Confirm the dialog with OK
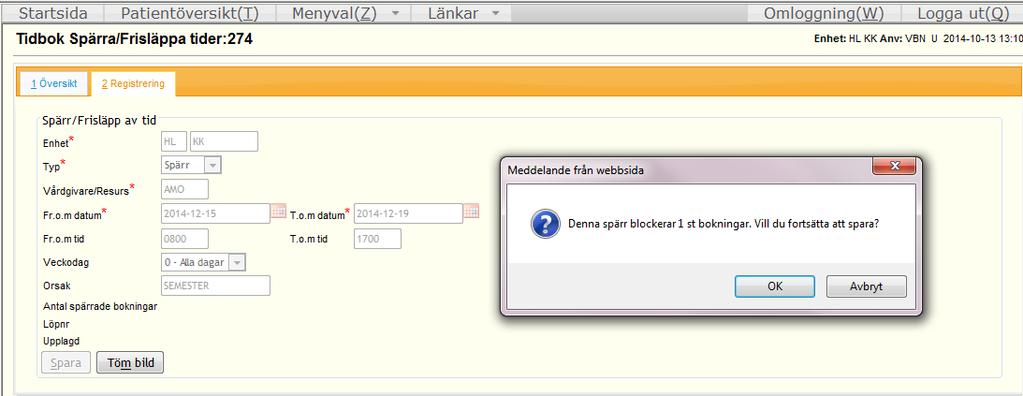 [774, 286]
